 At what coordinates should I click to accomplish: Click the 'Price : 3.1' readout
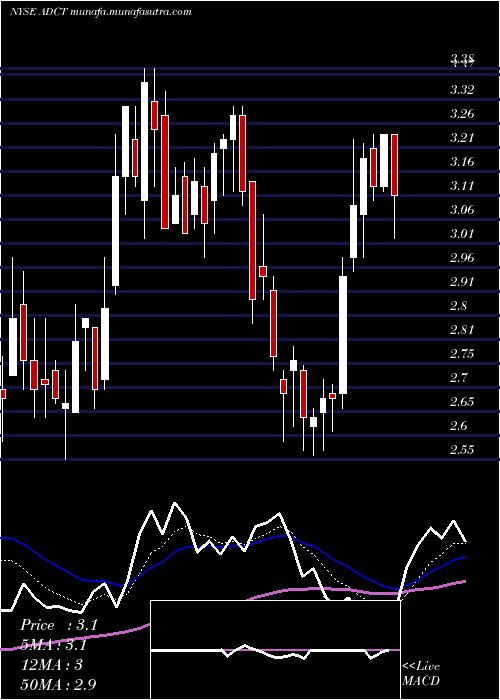pos(59,625)
